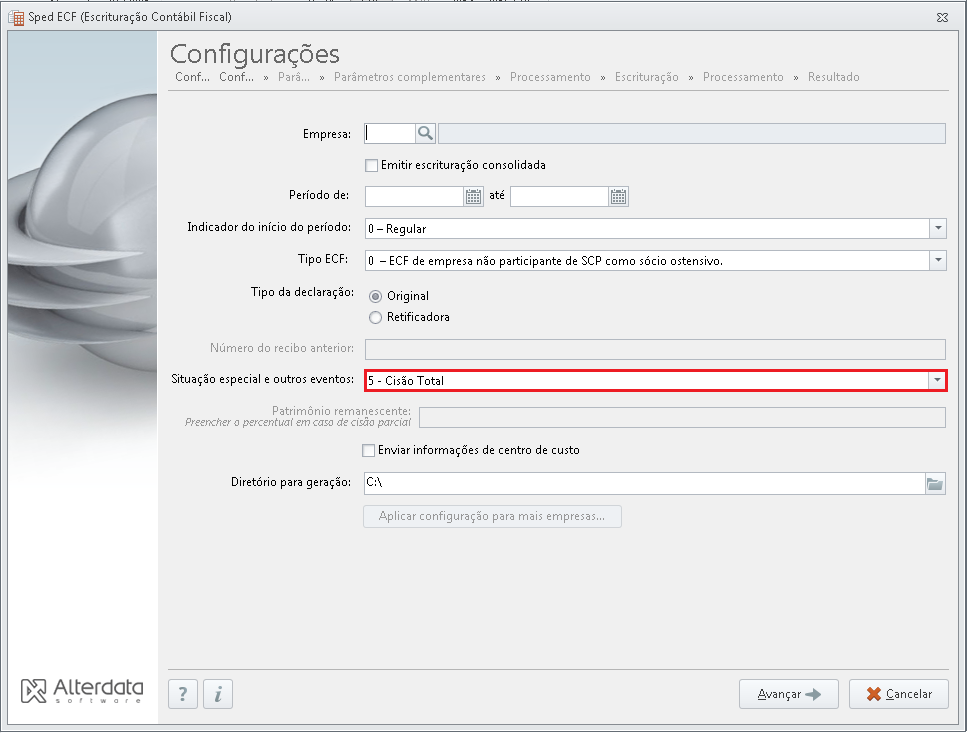Click the Empresa search magnifier icon
Viewport: 967px width, 733px height.
[425, 133]
